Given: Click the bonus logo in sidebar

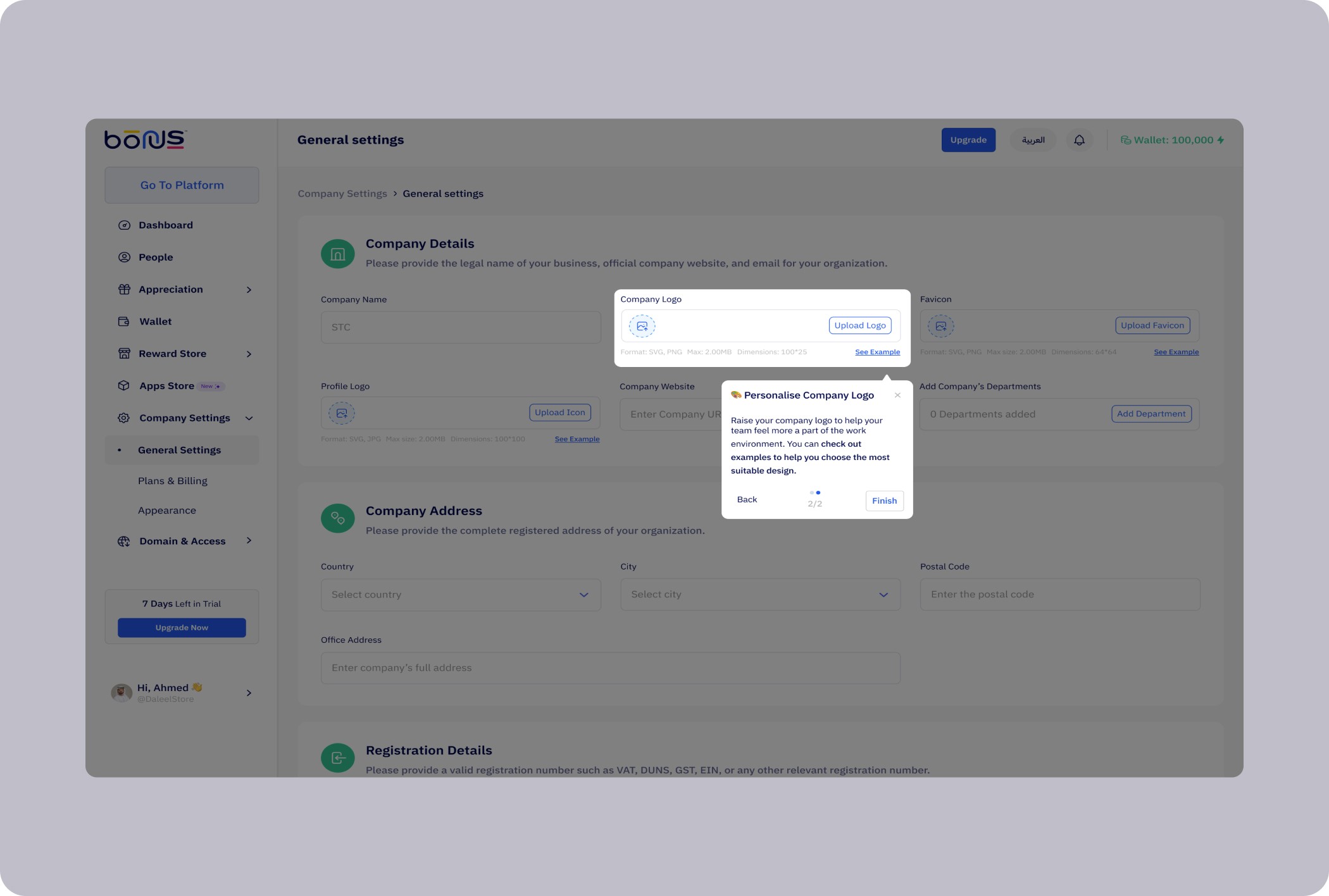Looking at the screenshot, I should pyautogui.click(x=146, y=139).
